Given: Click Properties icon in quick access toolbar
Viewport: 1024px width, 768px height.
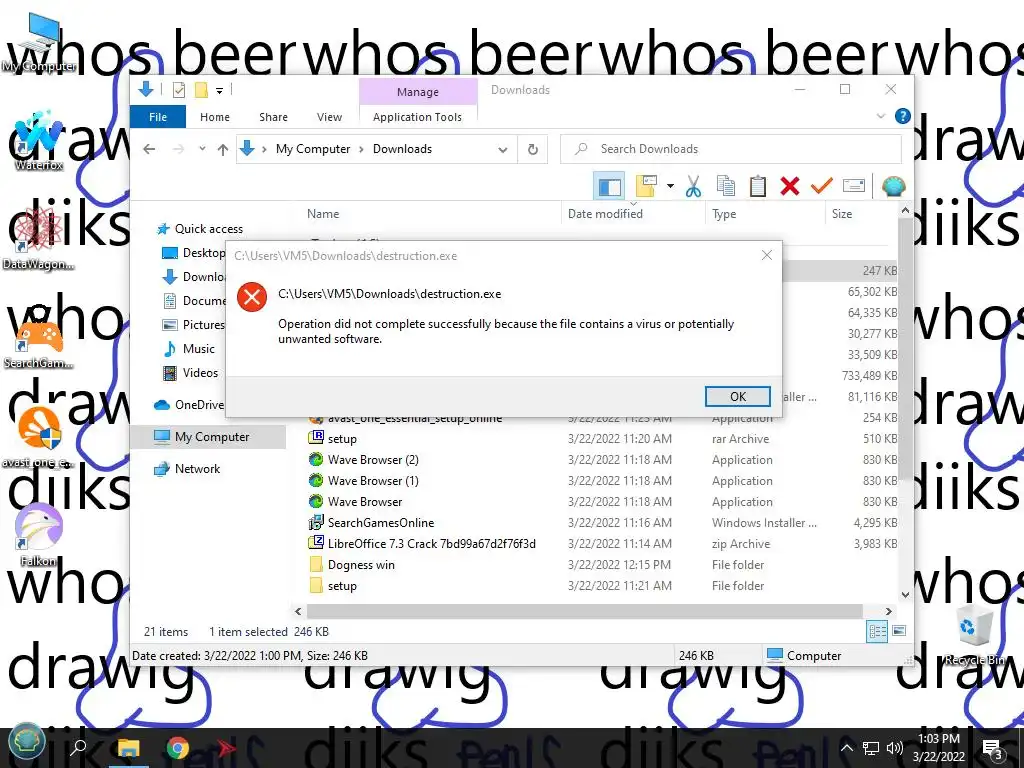Looking at the screenshot, I should coord(178,90).
